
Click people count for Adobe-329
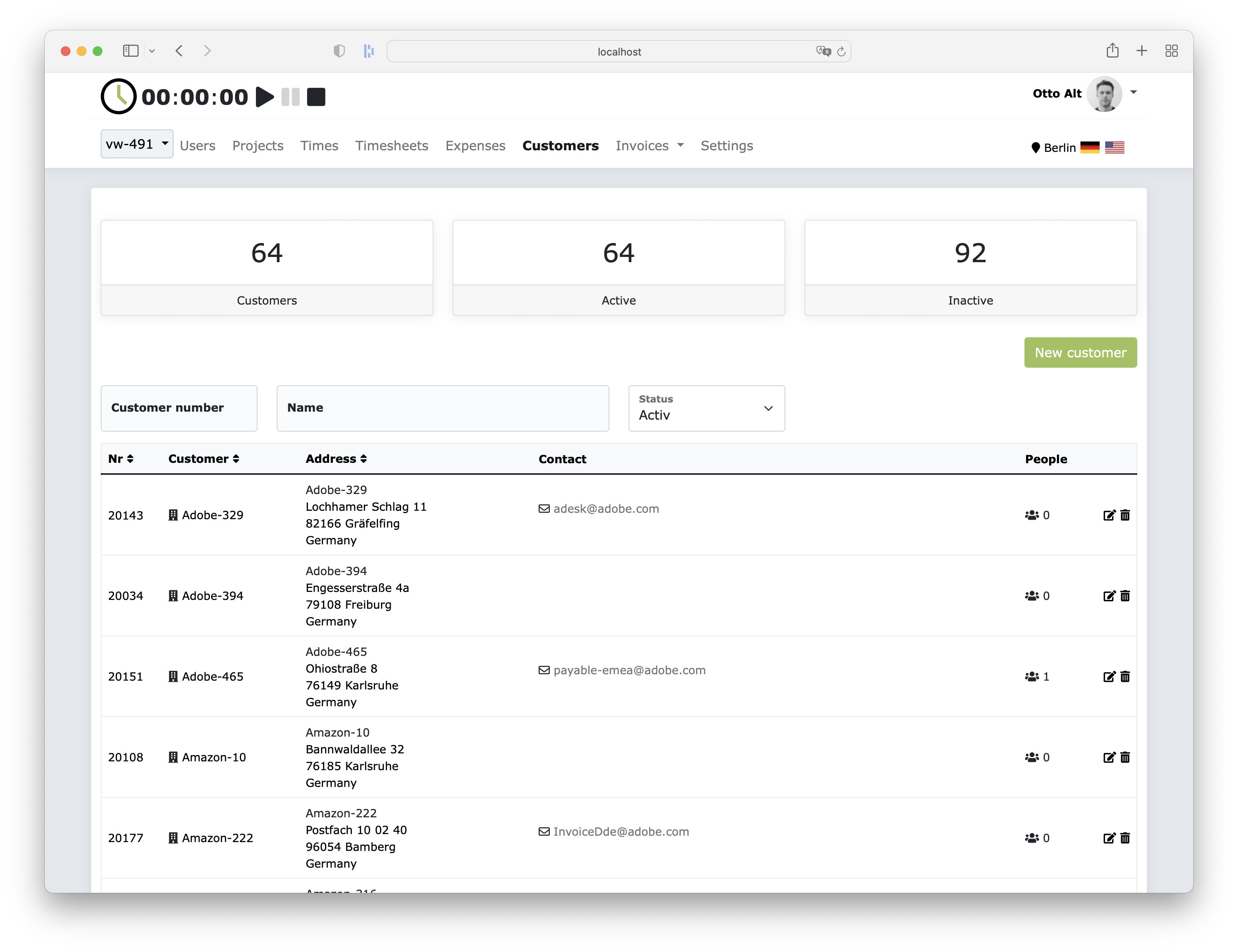coord(1037,515)
